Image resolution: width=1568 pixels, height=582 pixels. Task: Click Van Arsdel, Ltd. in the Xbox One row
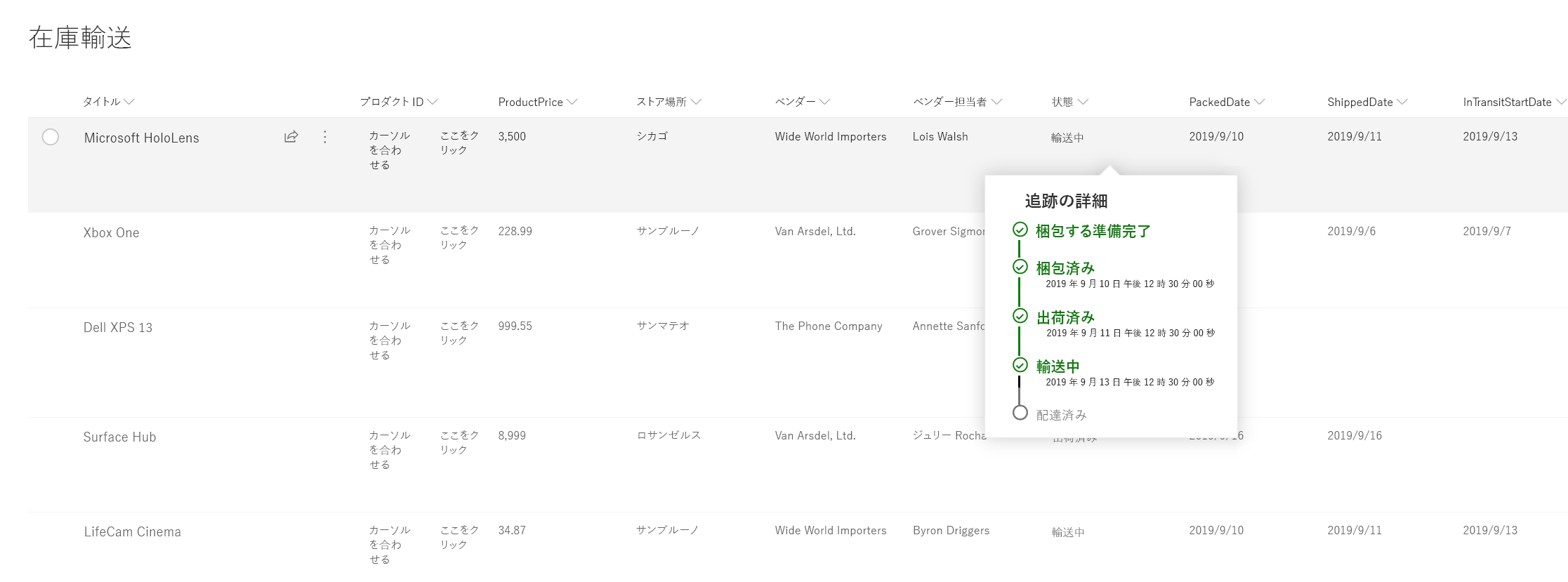(x=815, y=231)
